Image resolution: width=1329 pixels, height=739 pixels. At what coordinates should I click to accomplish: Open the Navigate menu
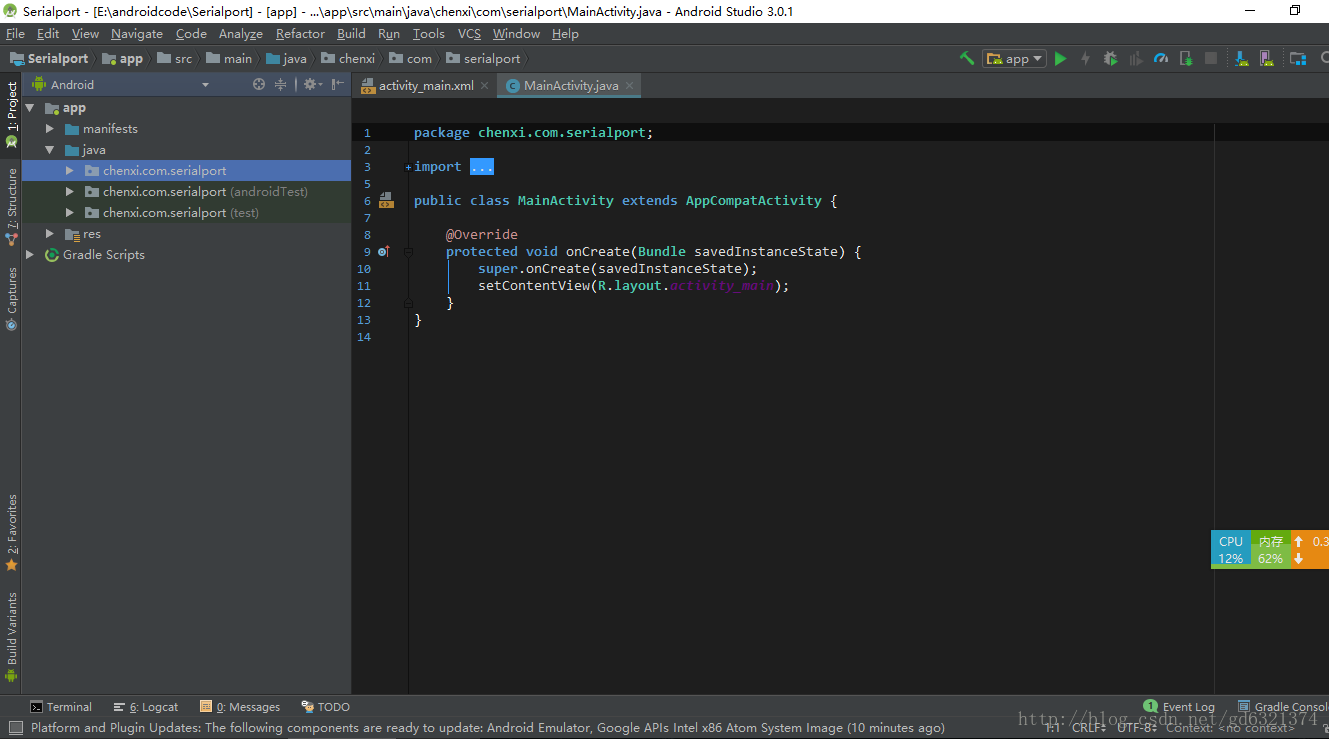click(136, 33)
